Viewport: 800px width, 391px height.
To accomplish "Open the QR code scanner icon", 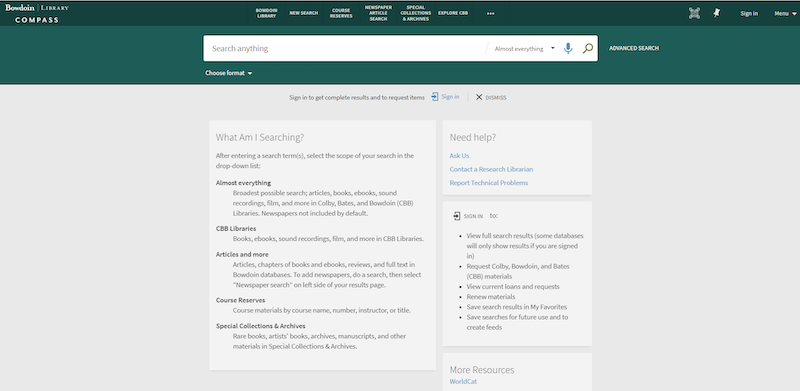I will tap(694, 13).
